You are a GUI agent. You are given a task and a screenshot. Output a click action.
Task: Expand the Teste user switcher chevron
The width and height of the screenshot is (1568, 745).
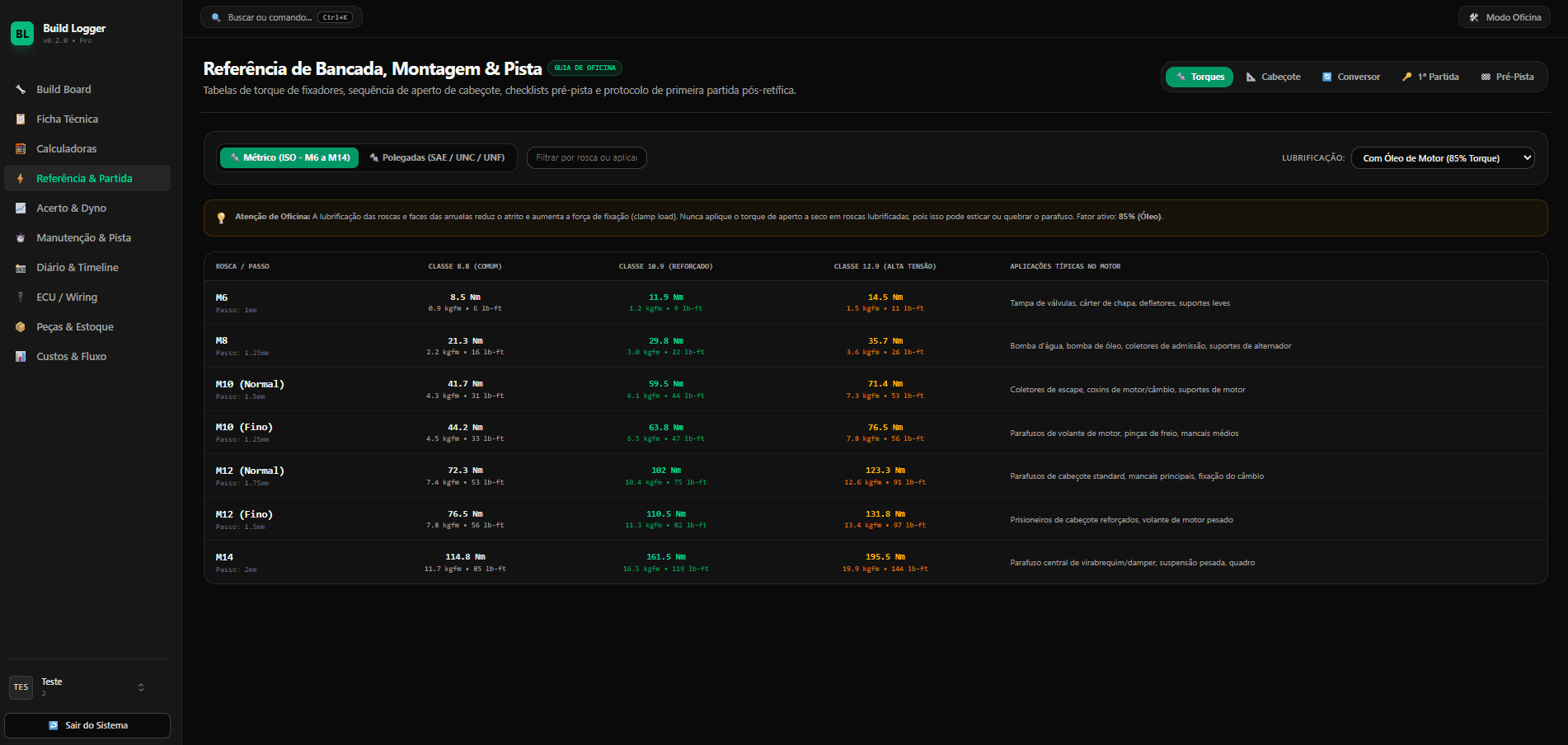(x=141, y=687)
